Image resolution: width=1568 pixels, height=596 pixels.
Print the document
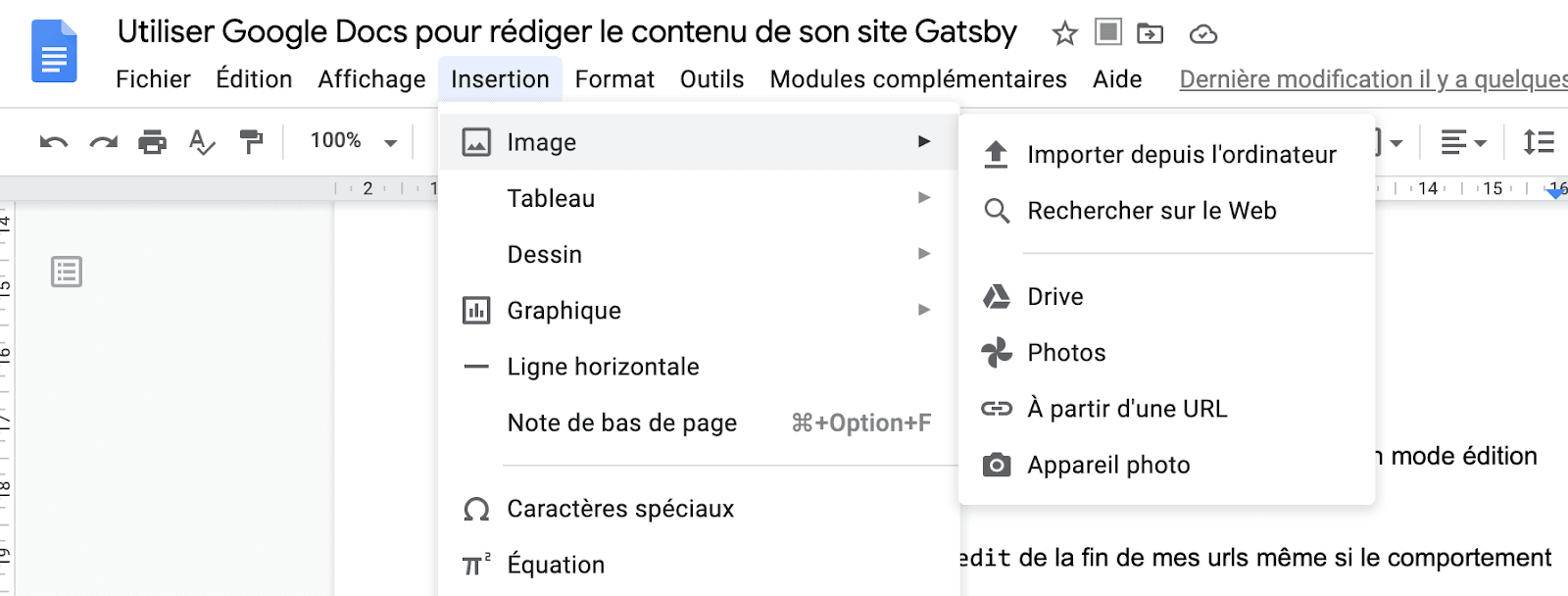click(152, 143)
